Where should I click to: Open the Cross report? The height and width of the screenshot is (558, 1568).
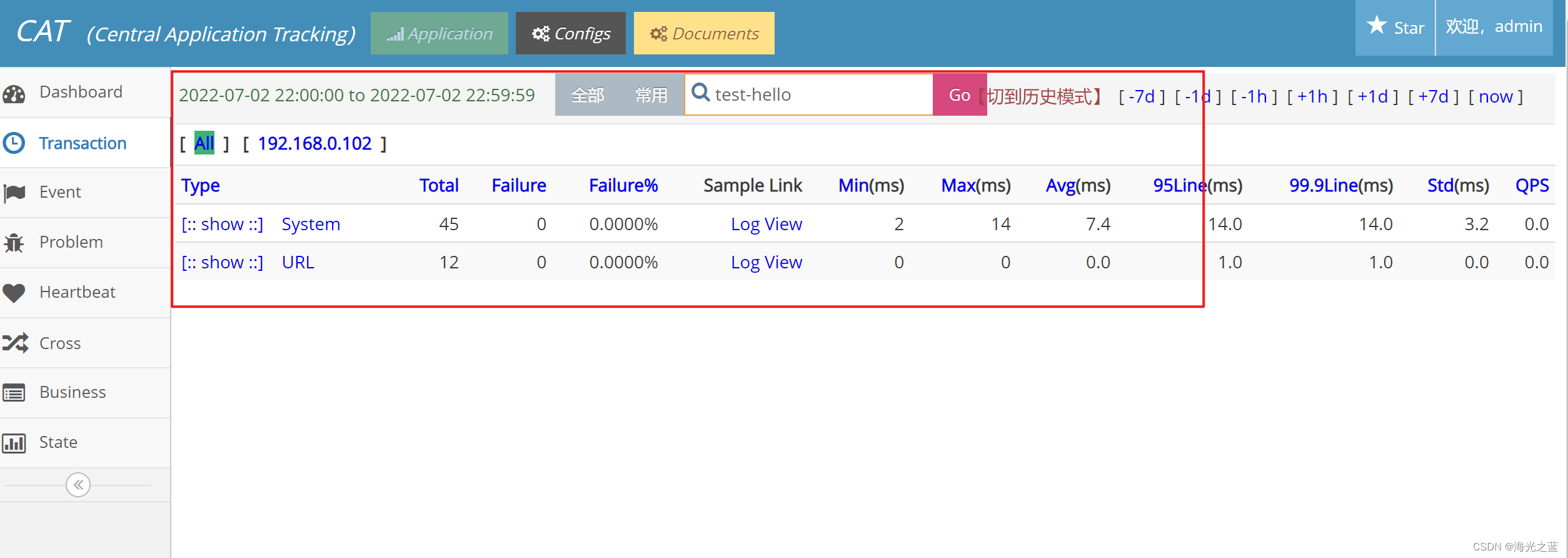click(x=85, y=343)
